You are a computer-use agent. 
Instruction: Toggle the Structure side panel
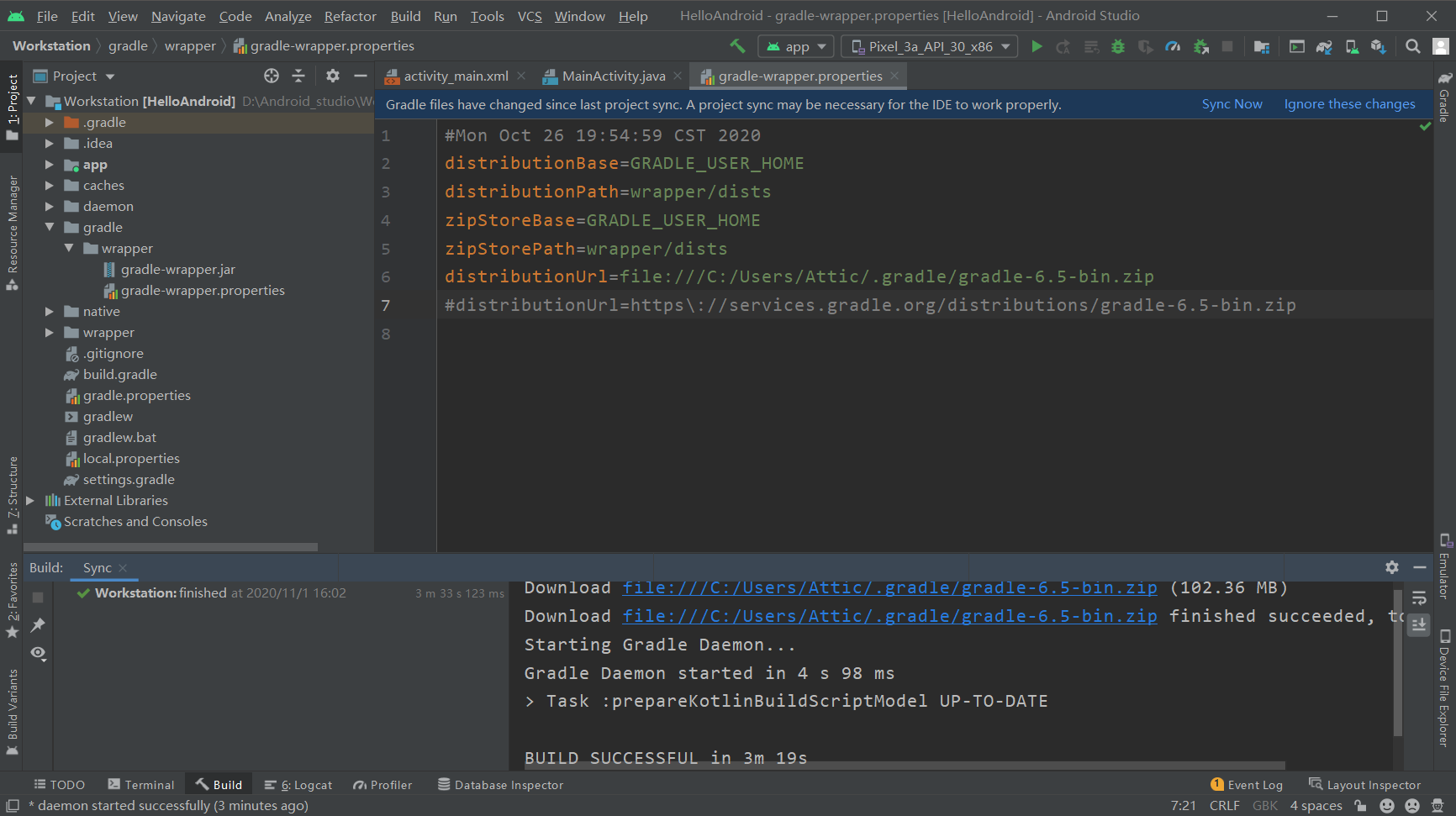[13, 495]
